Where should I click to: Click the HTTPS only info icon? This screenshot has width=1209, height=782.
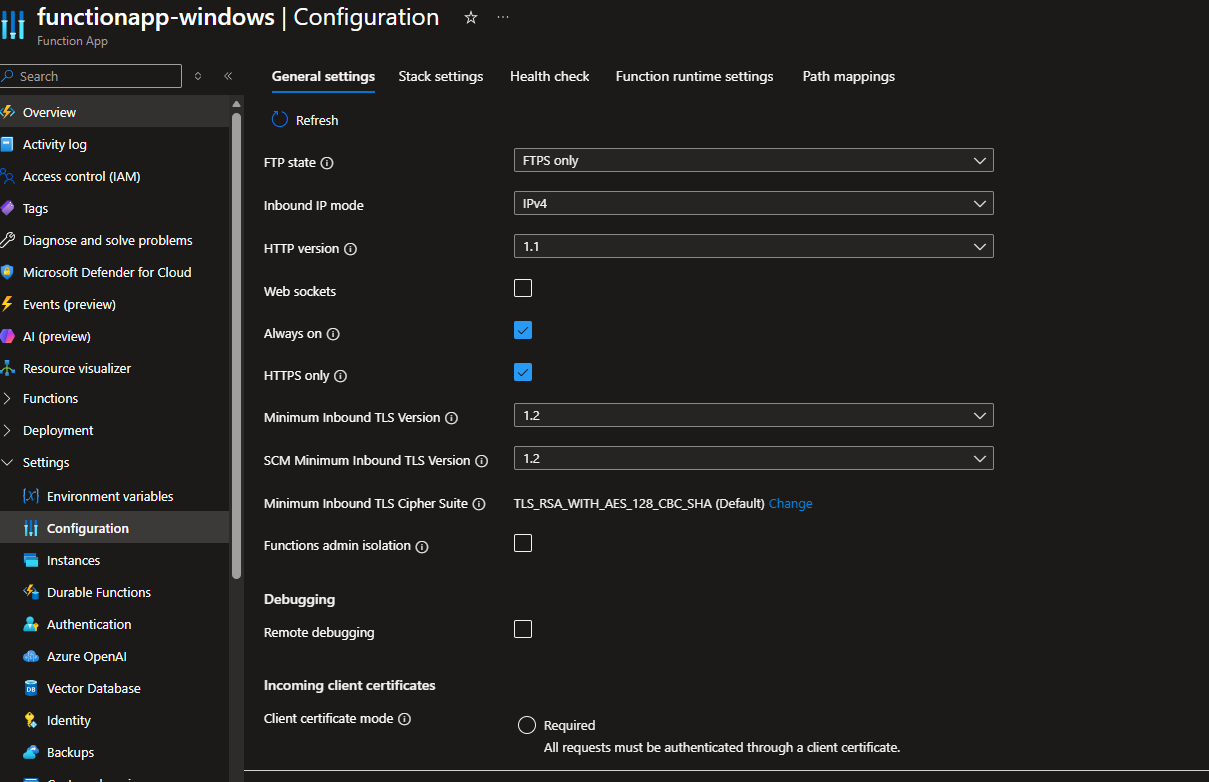point(340,376)
